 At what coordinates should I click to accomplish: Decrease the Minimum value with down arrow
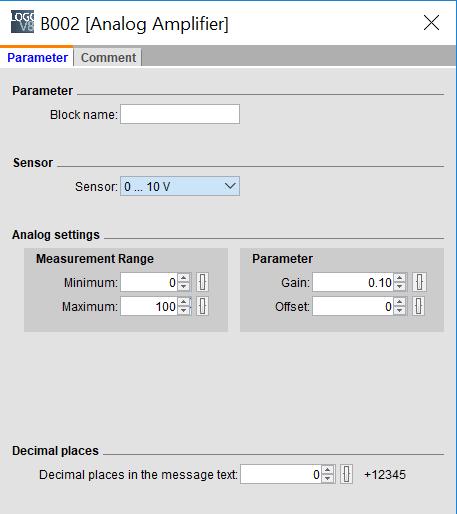pos(184,287)
